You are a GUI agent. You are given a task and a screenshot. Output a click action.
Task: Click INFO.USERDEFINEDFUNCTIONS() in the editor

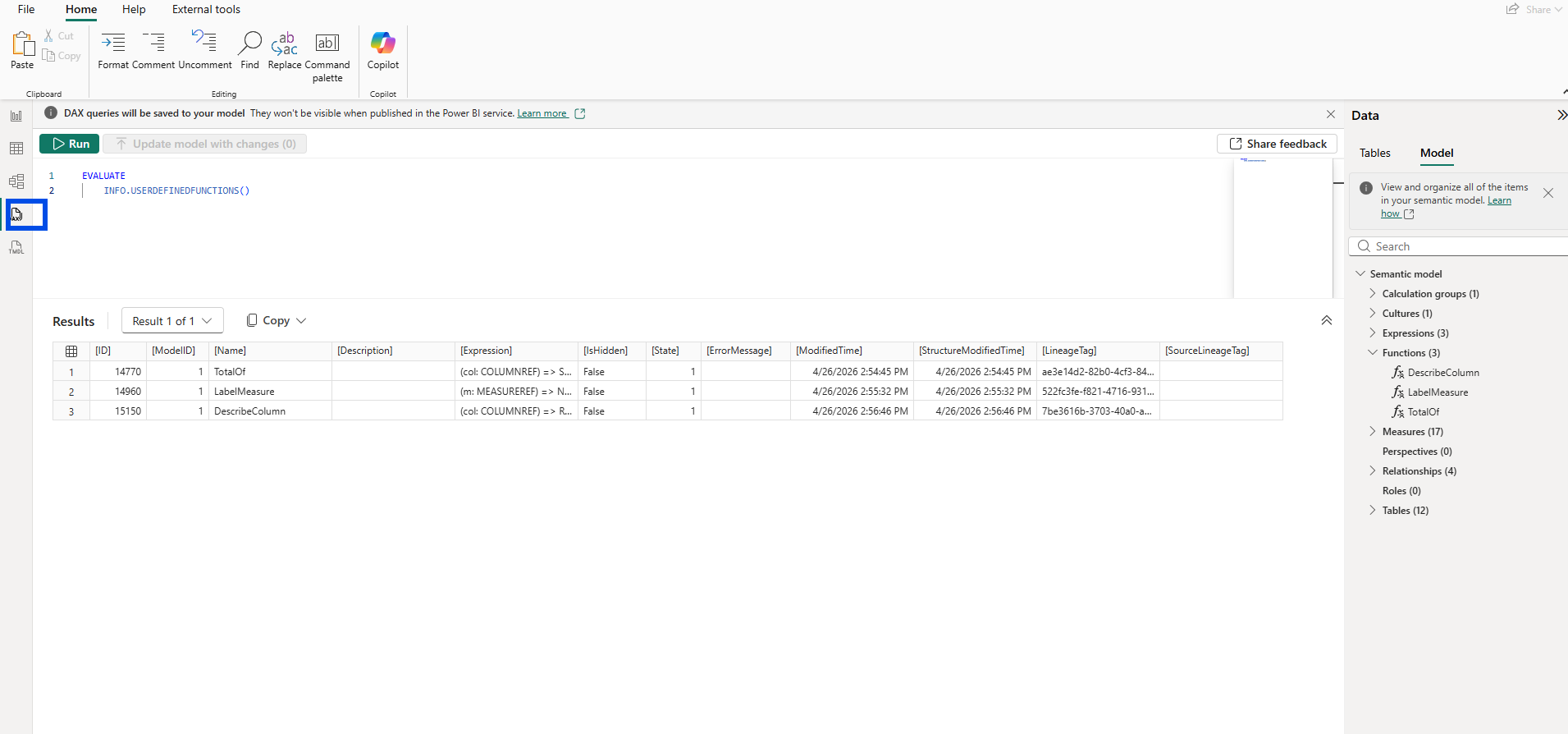[x=176, y=190]
